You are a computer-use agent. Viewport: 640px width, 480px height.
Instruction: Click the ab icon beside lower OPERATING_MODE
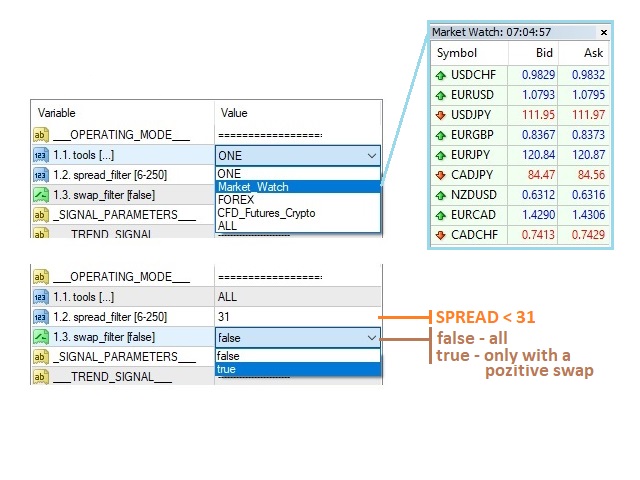click(41, 277)
